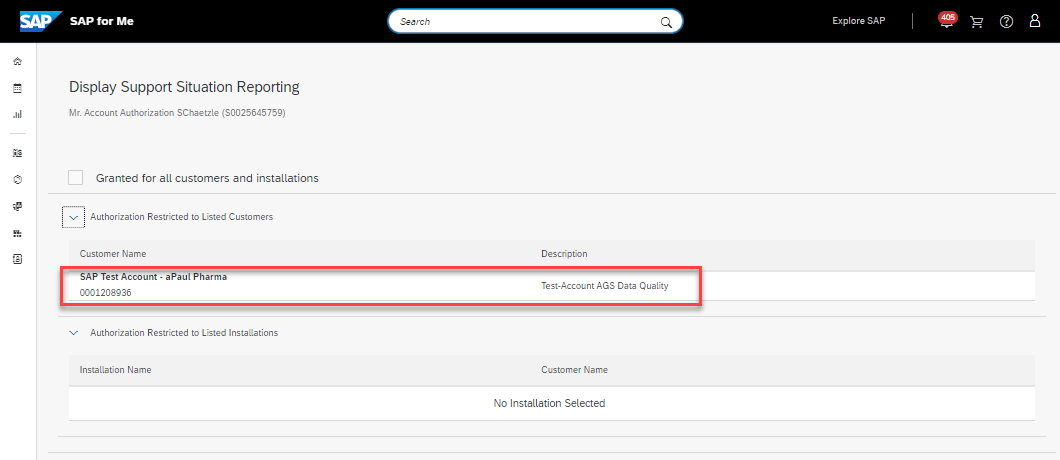Open the bar chart reporting icon
This screenshot has height=460, width=1060.
17,114
